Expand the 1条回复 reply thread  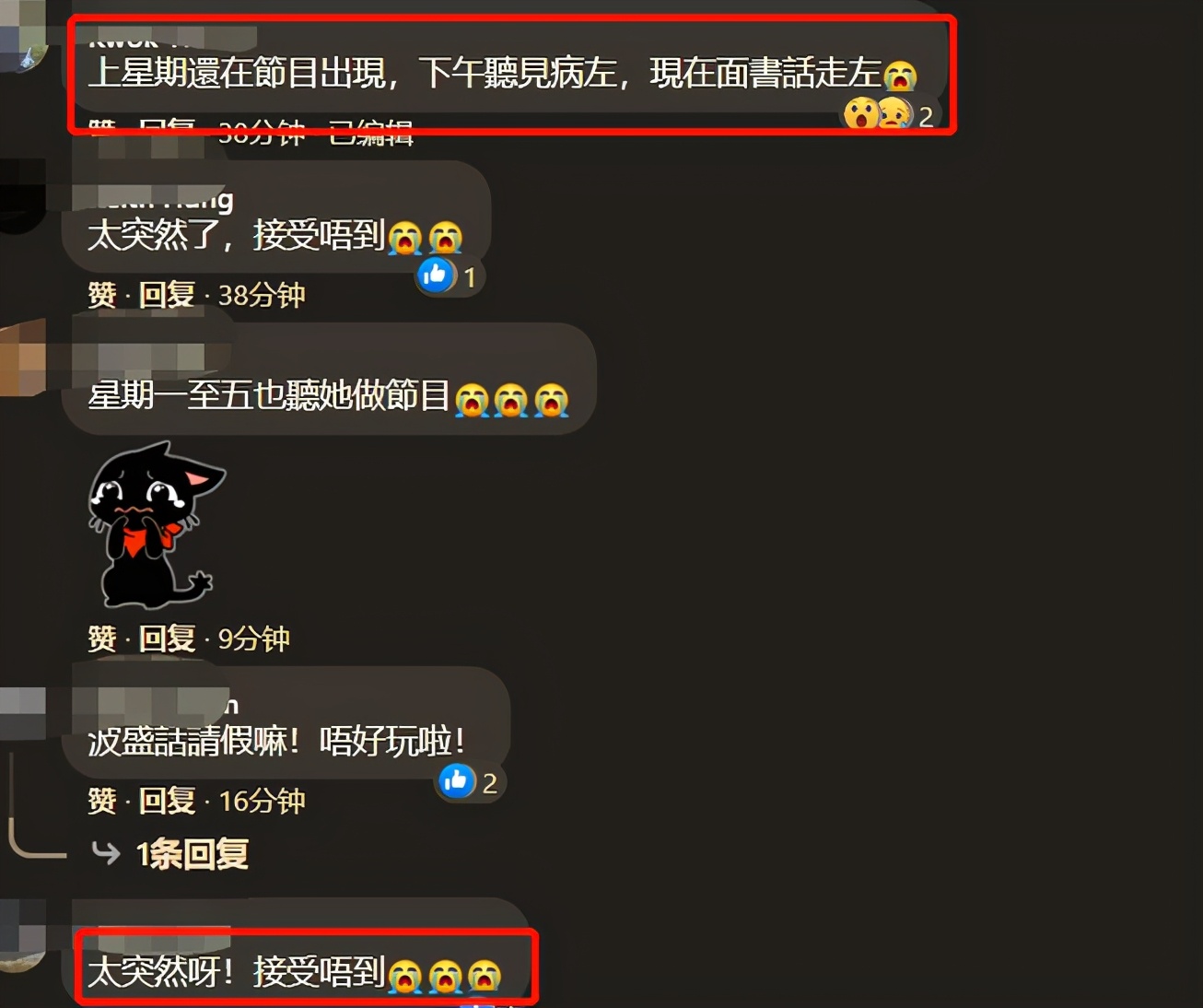pyautogui.click(x=193, y=854)
